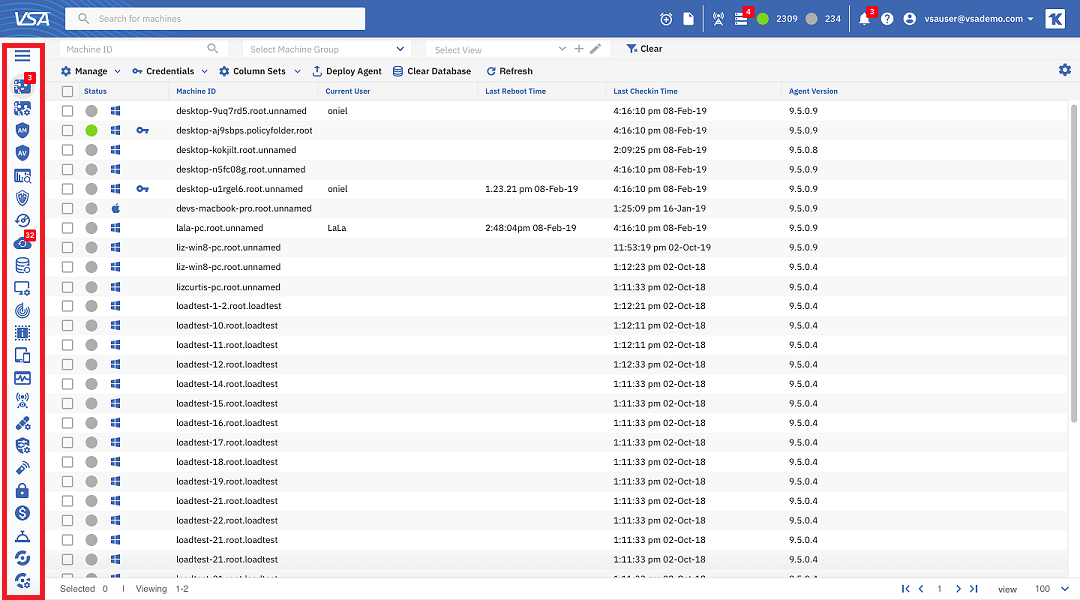1080x600 pixels.
Task: Sort by the Current User column header
Action: tap(348, 91)
